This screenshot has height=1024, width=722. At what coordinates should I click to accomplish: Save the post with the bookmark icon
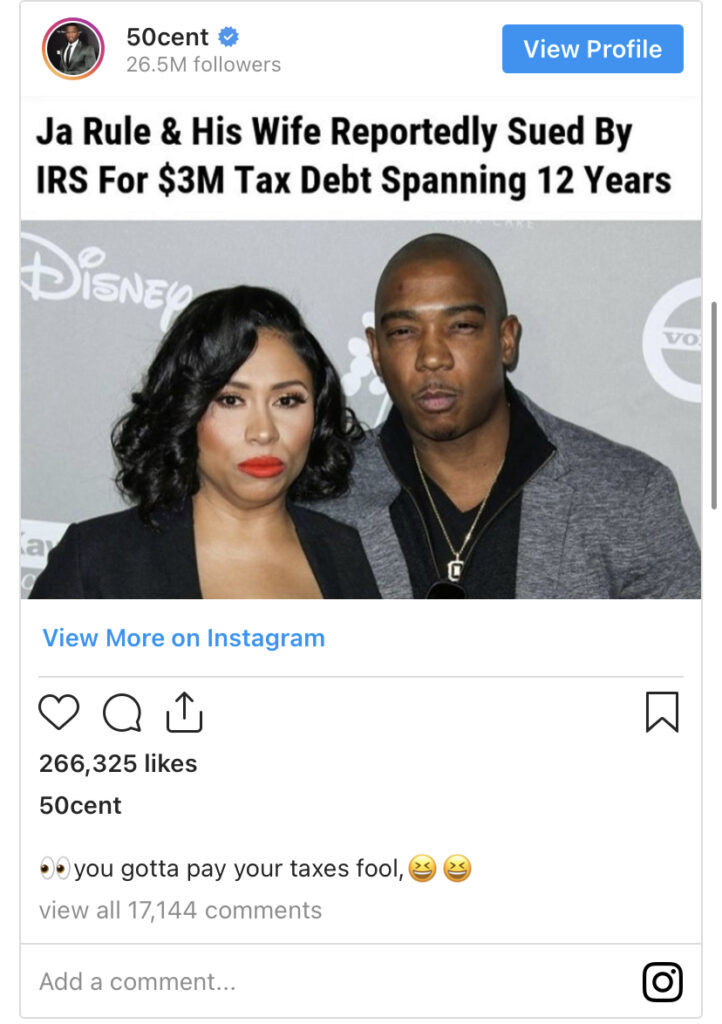pyautogui.click(x=662, y=712)
